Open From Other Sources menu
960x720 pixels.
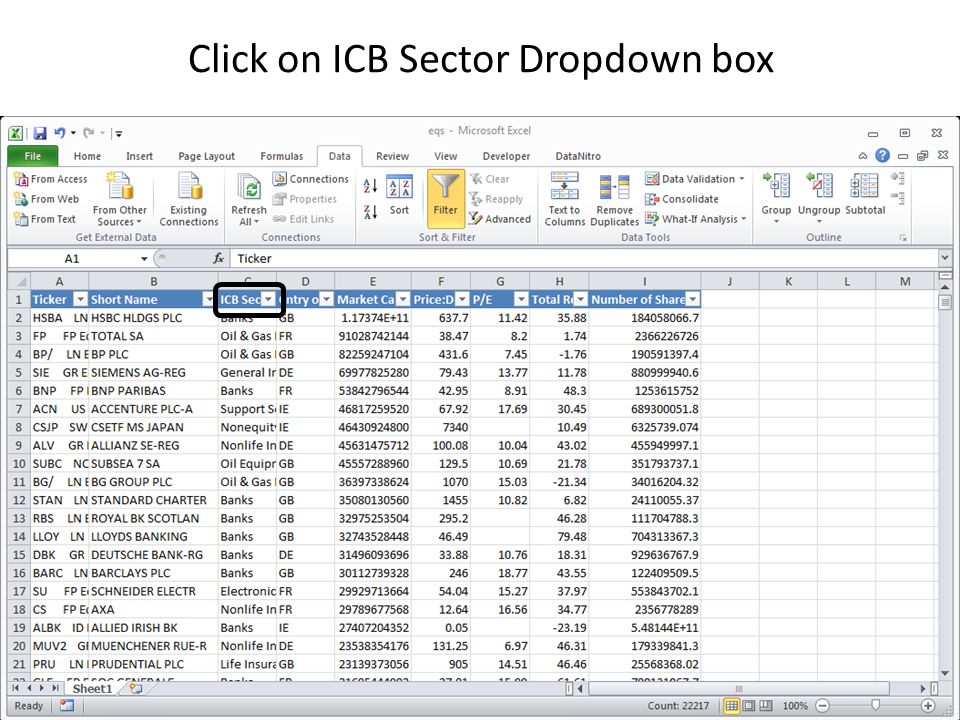click(119, 200)
